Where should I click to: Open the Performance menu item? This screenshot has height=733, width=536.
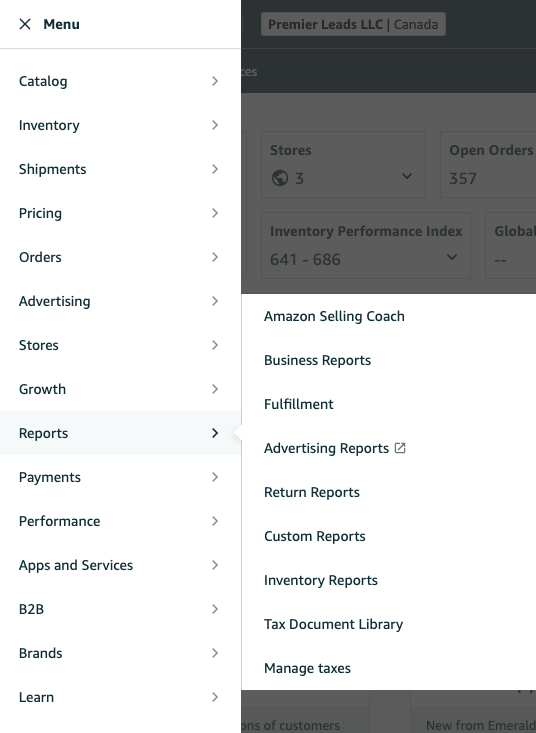pos(120,521)
